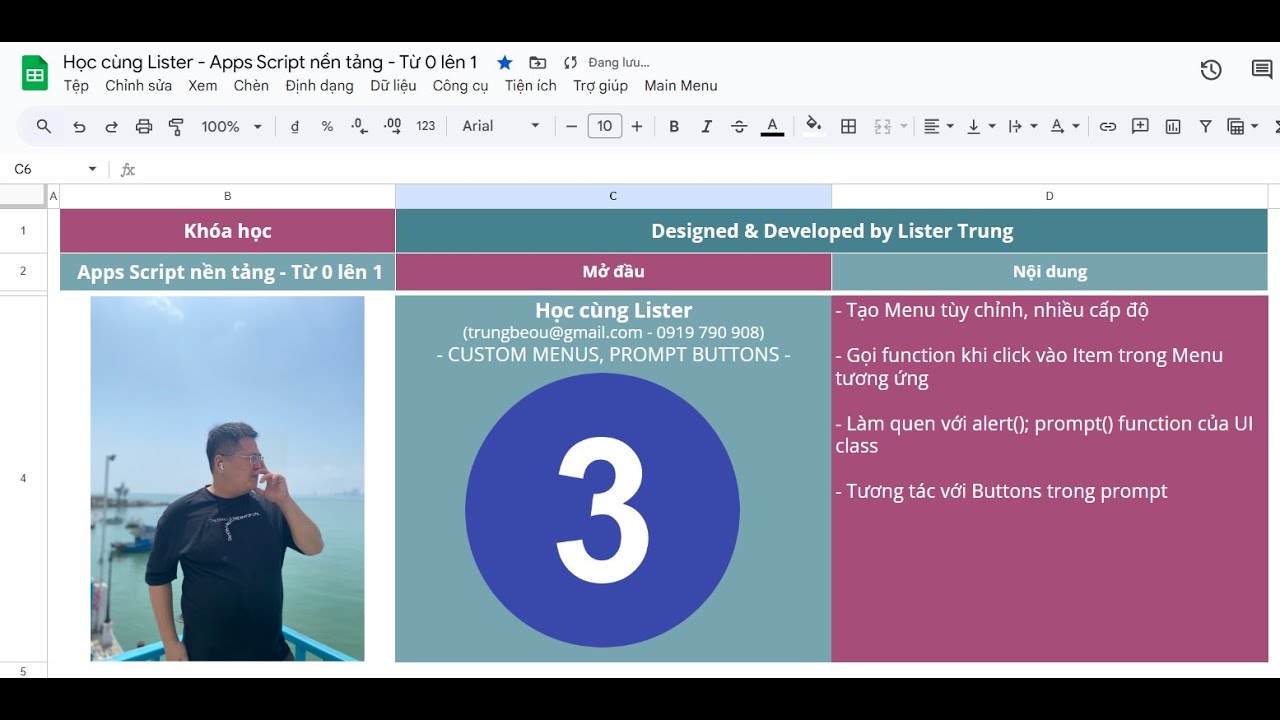Open the Arial font dropdown
Screen dimensions: 1280x720
coord(501,126)
